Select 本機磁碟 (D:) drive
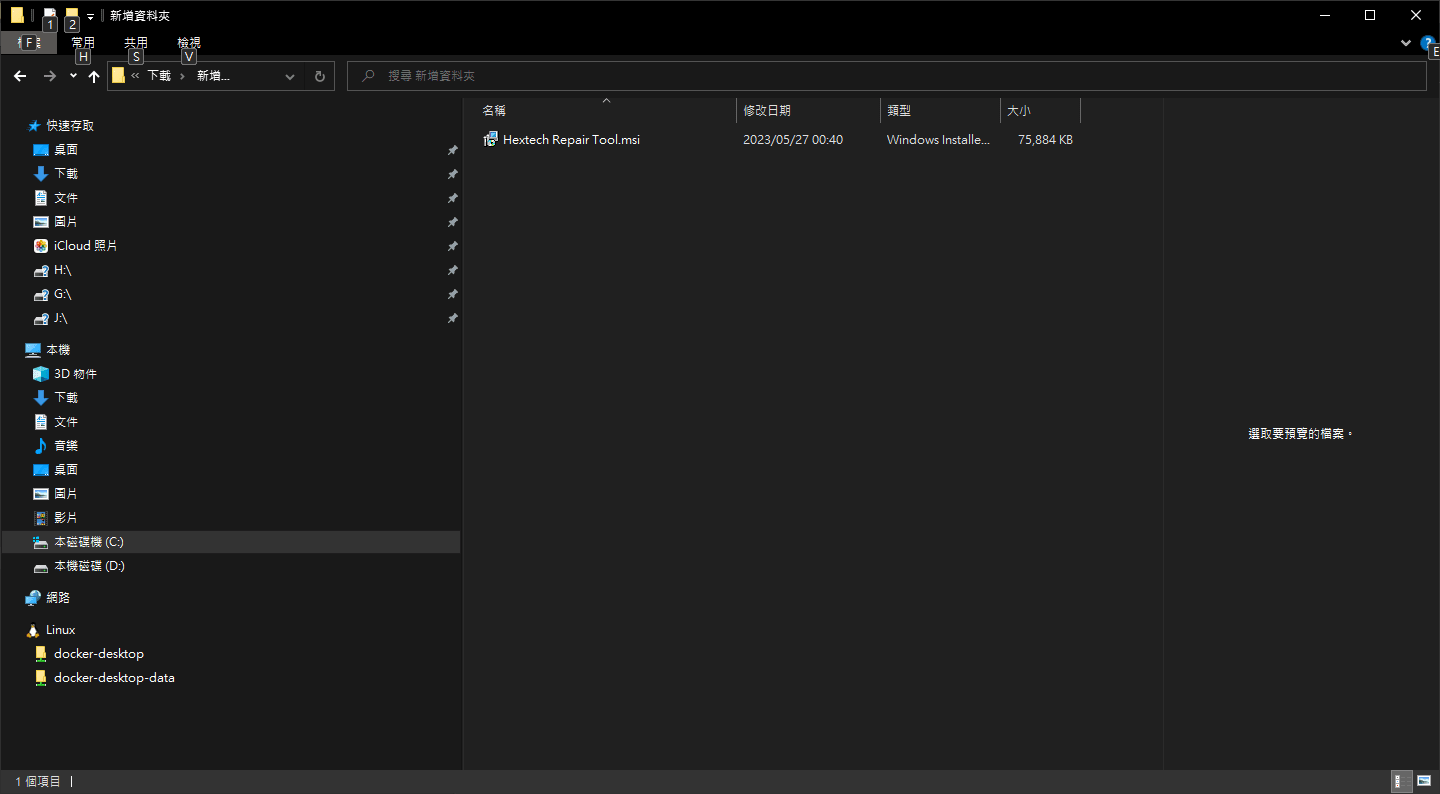 pyautogui.click(x=89, y=566)
